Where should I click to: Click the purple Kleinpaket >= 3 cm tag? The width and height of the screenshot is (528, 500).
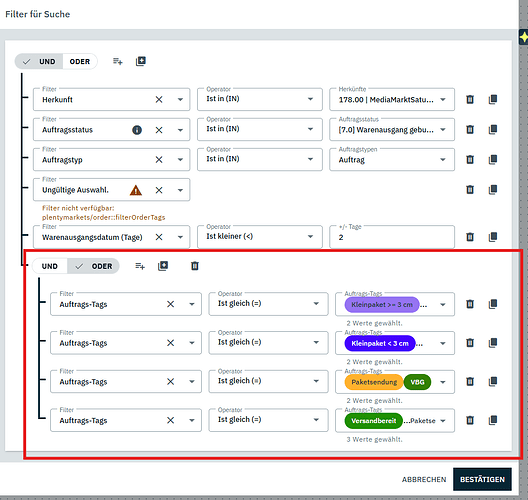[382, 305]
